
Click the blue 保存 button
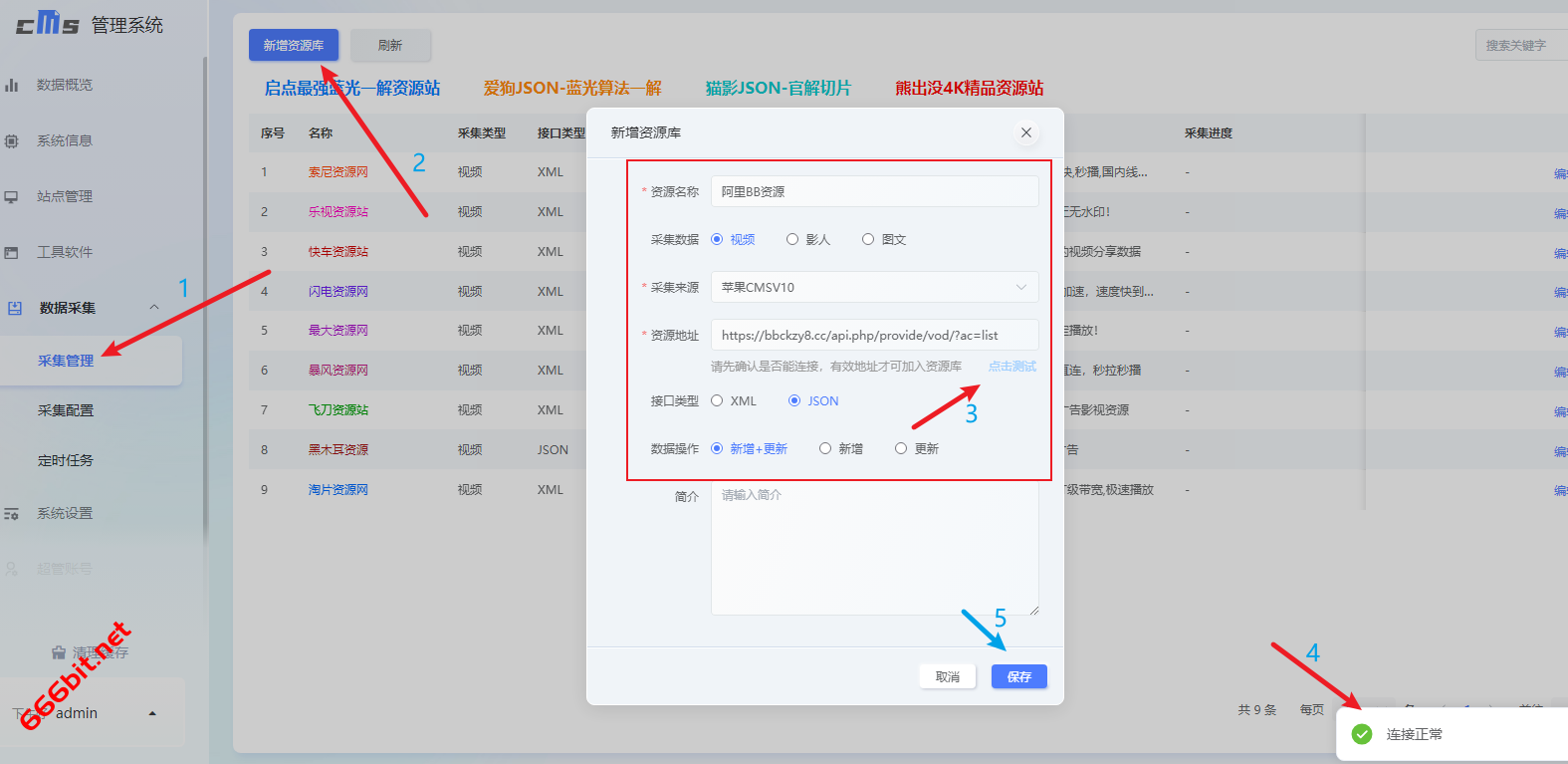point(1018,676)
